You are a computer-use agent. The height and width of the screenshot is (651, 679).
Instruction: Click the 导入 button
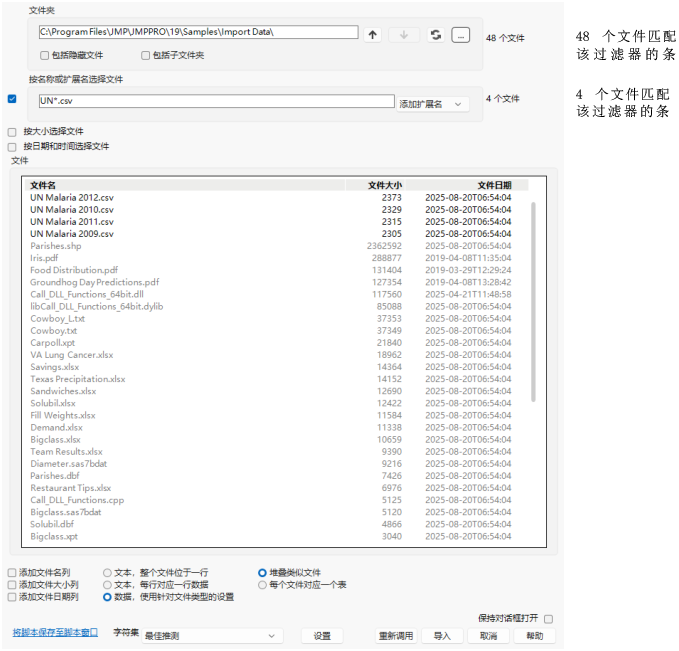click(442, 636)
